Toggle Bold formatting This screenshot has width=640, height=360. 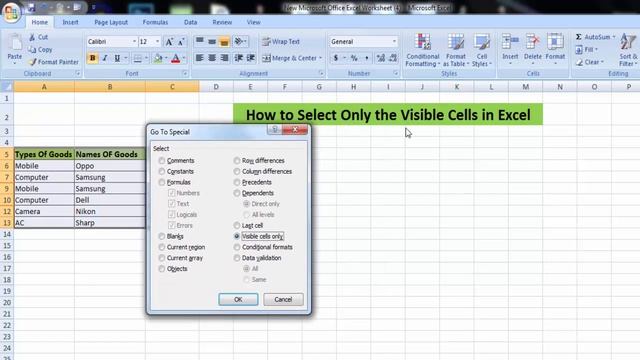point(93,58)
